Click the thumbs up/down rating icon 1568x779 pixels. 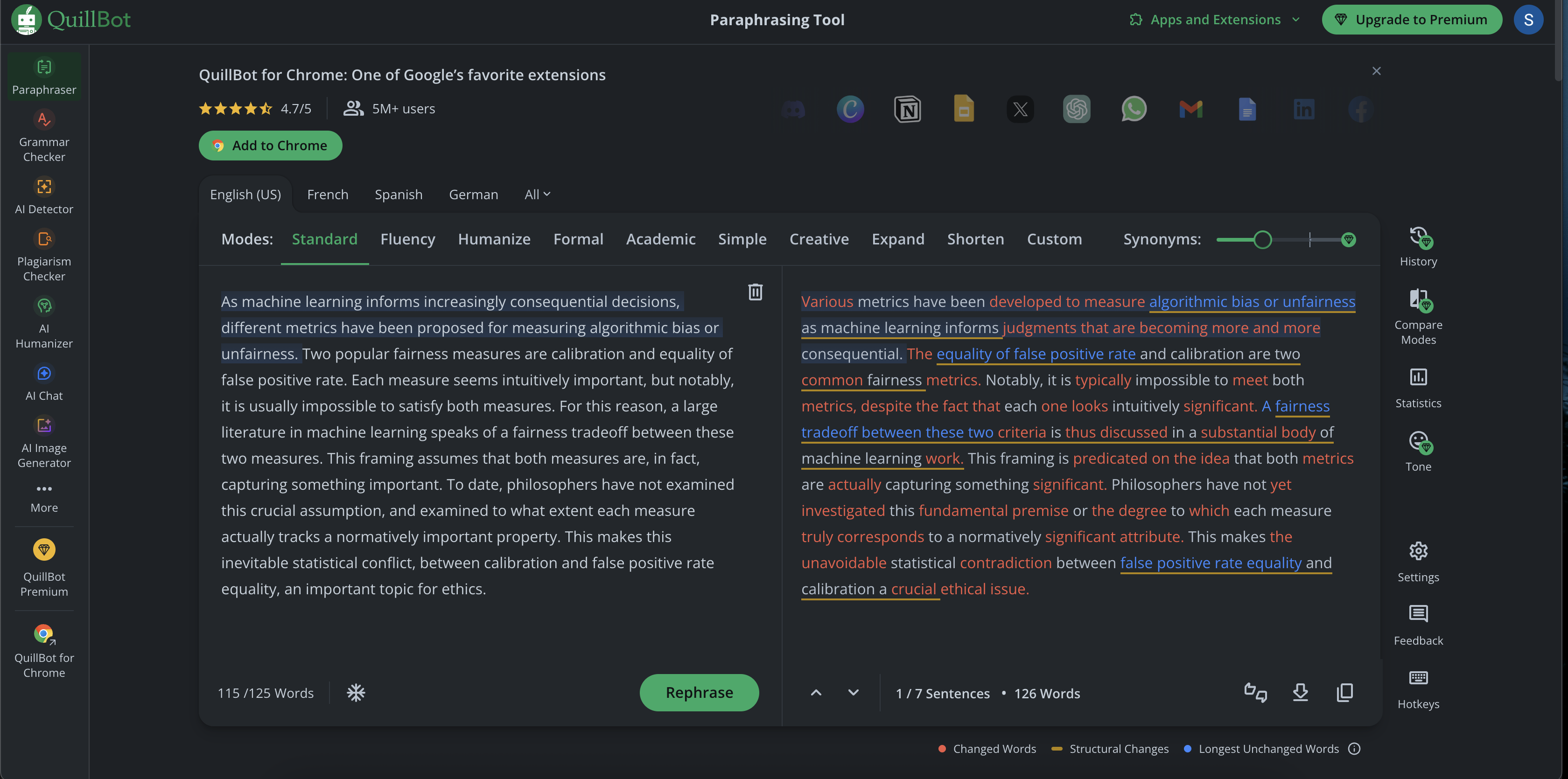click(1255, 693)
